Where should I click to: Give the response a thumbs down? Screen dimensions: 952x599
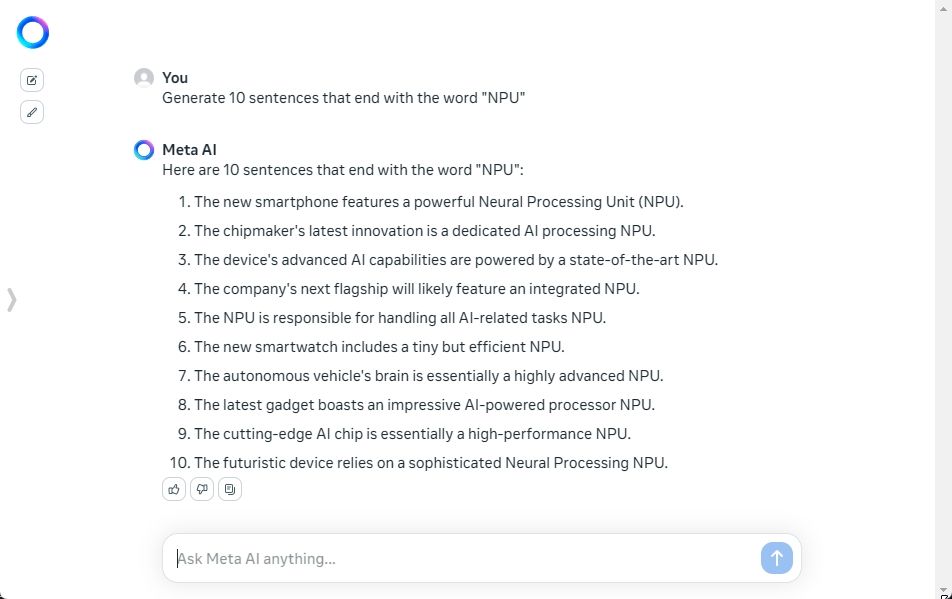pyautogui.click(x=202, y=489)
